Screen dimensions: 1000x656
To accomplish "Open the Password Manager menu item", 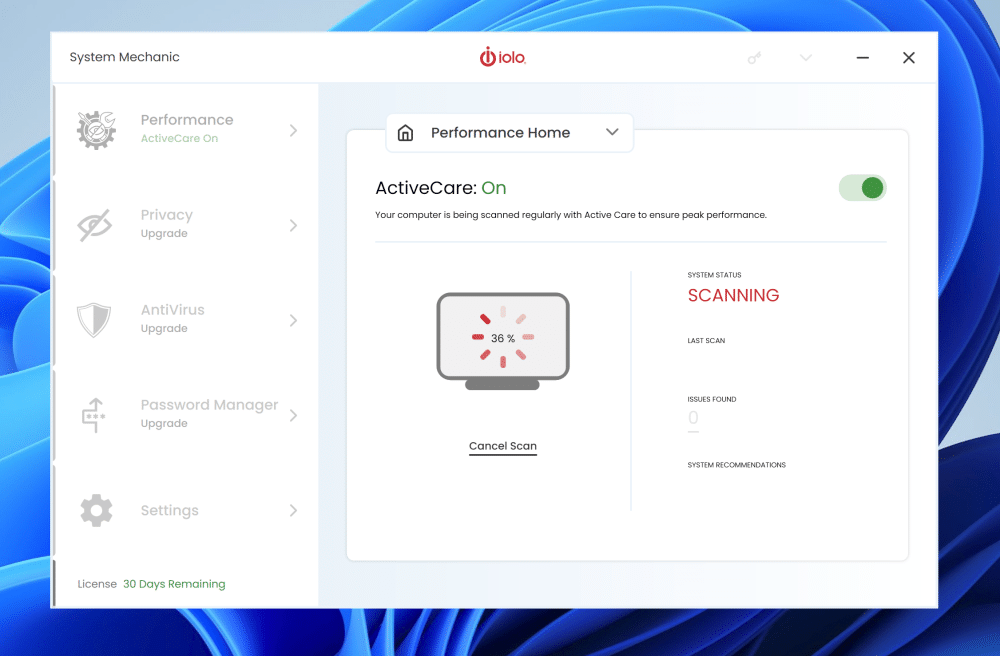I will coord(209,405).
